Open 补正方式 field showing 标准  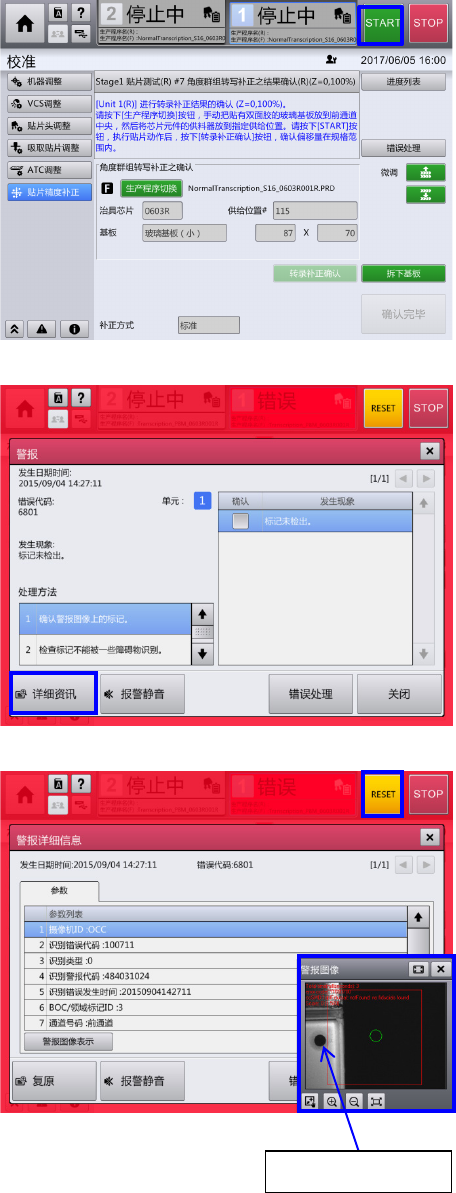pos(209,325)
